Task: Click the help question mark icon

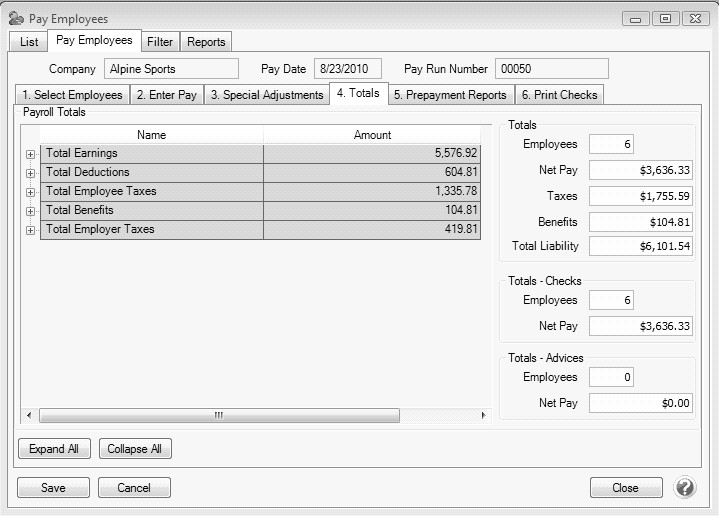Action: pyautogui.click(x=685, y=488)
